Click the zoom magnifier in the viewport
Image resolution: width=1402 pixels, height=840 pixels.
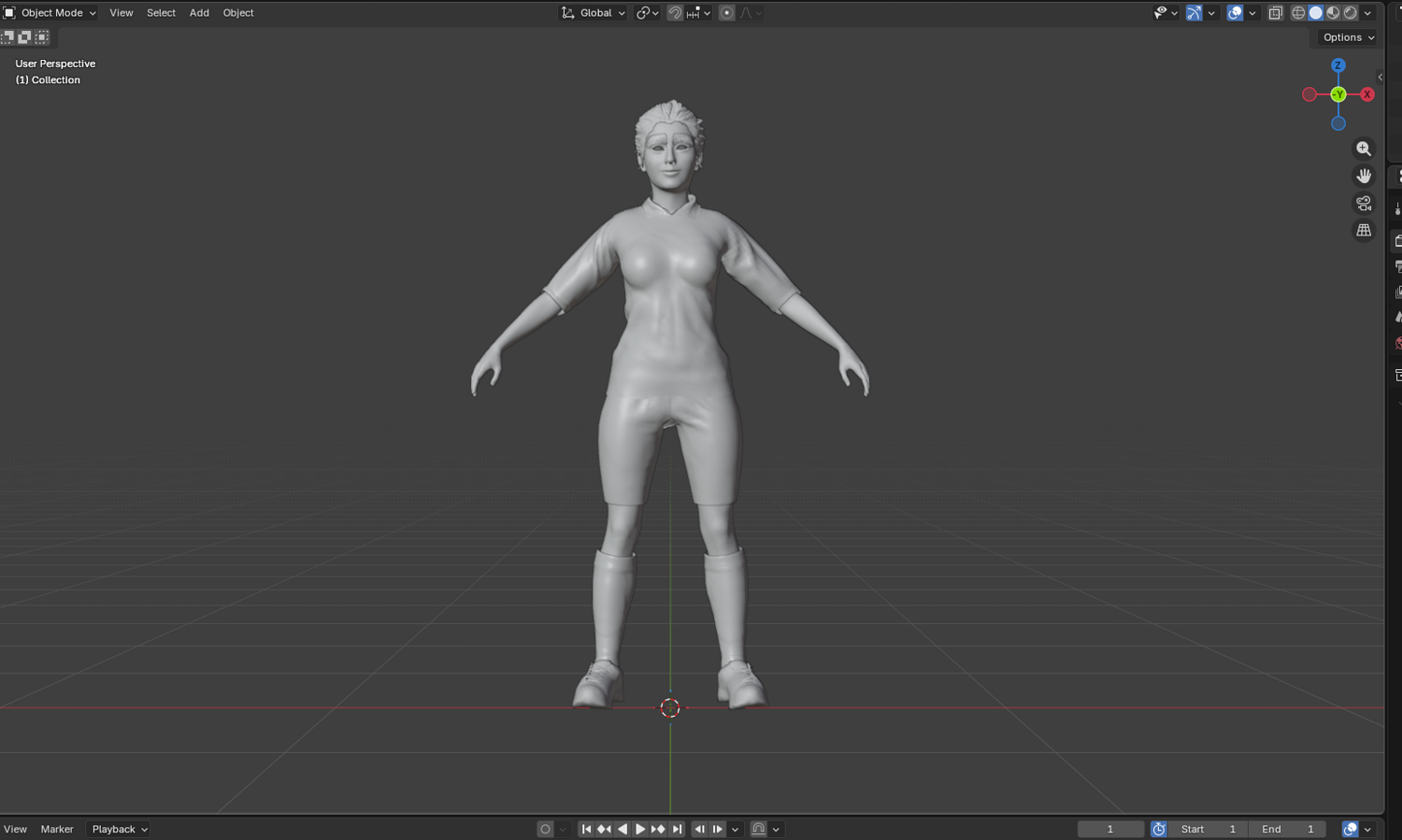(x=1364, y=149)
